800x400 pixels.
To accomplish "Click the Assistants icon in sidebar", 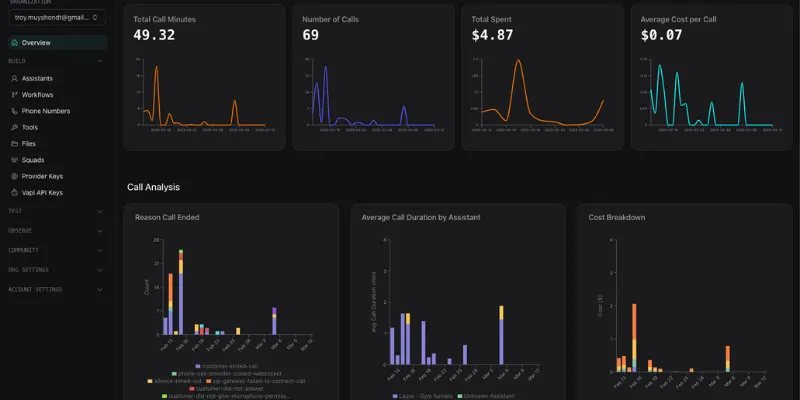I will click(x=14, y=79).
